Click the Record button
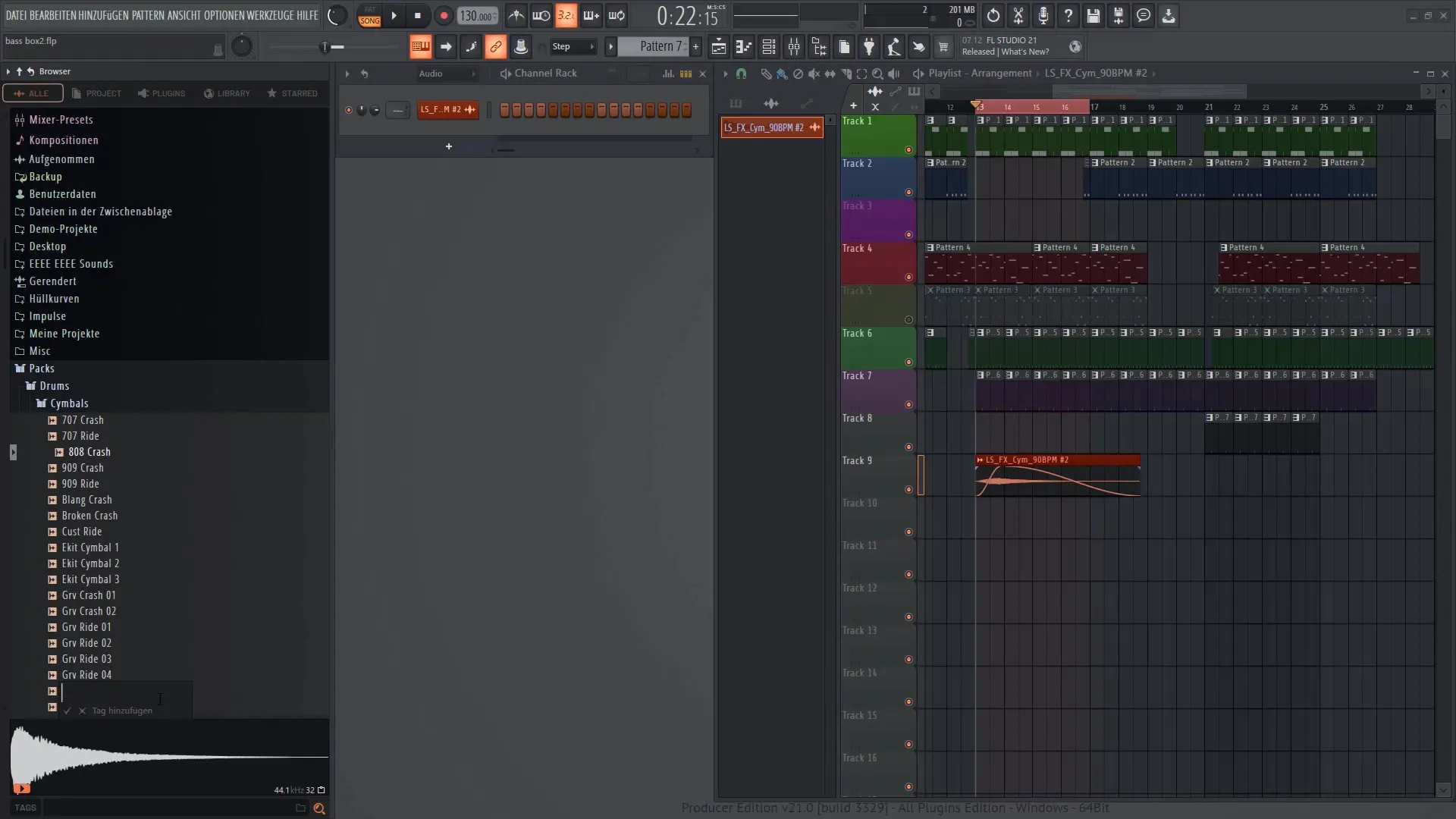Screen dimensions: 1456x819 (x=444, y=16)
